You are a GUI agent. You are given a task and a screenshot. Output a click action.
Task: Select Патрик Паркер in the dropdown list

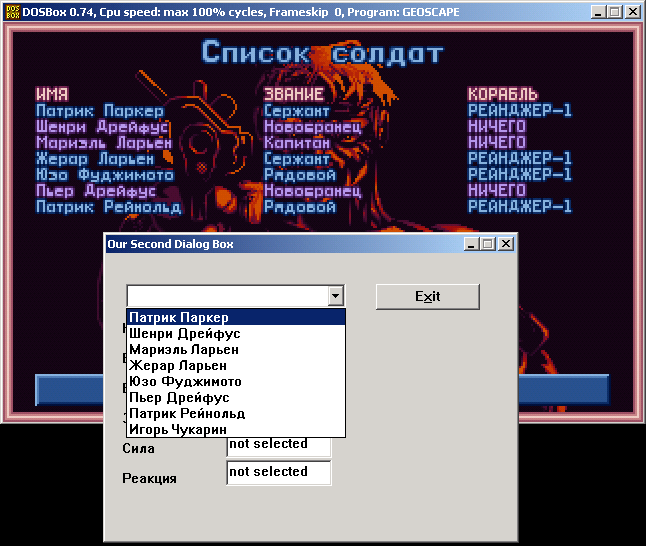236,317
